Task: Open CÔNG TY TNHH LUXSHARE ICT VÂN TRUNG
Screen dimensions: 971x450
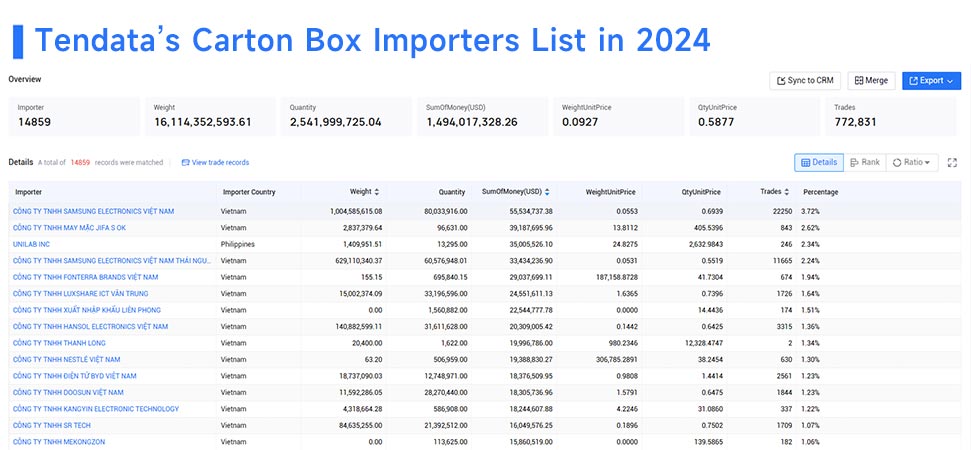Action: point(81,293)
